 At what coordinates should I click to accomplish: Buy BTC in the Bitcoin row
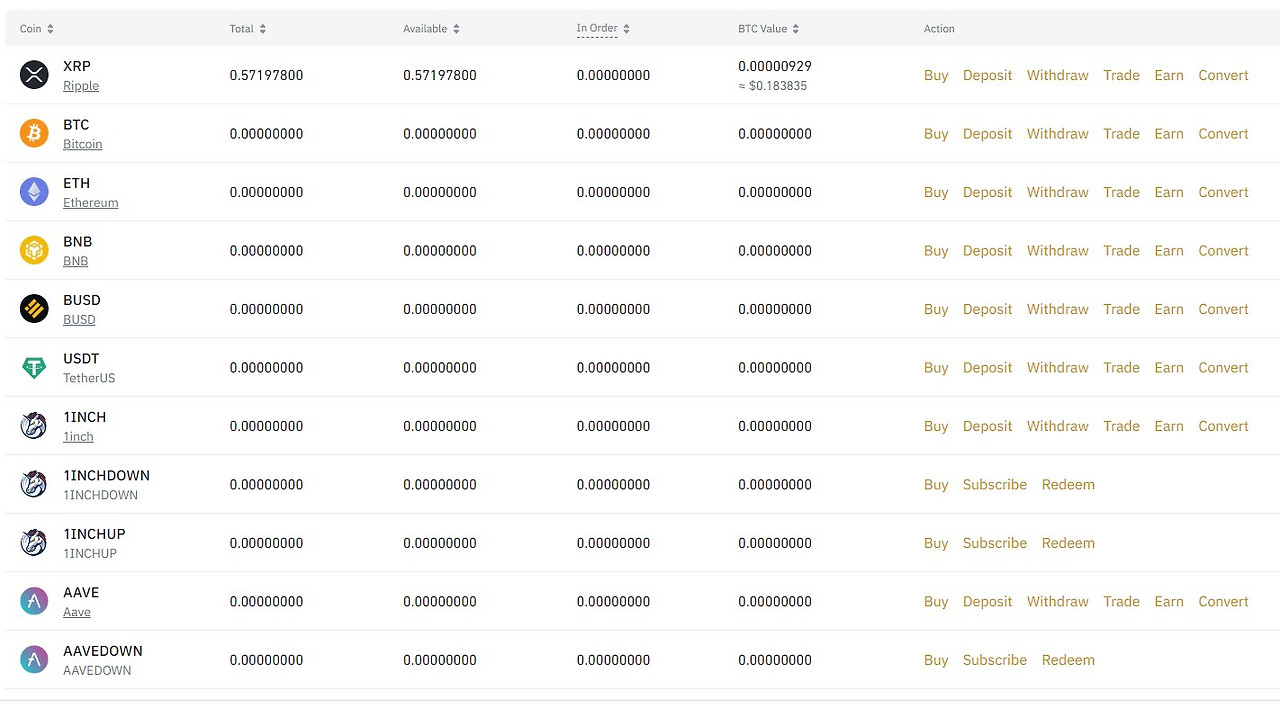pyautogui.click(x=936, y=133)
